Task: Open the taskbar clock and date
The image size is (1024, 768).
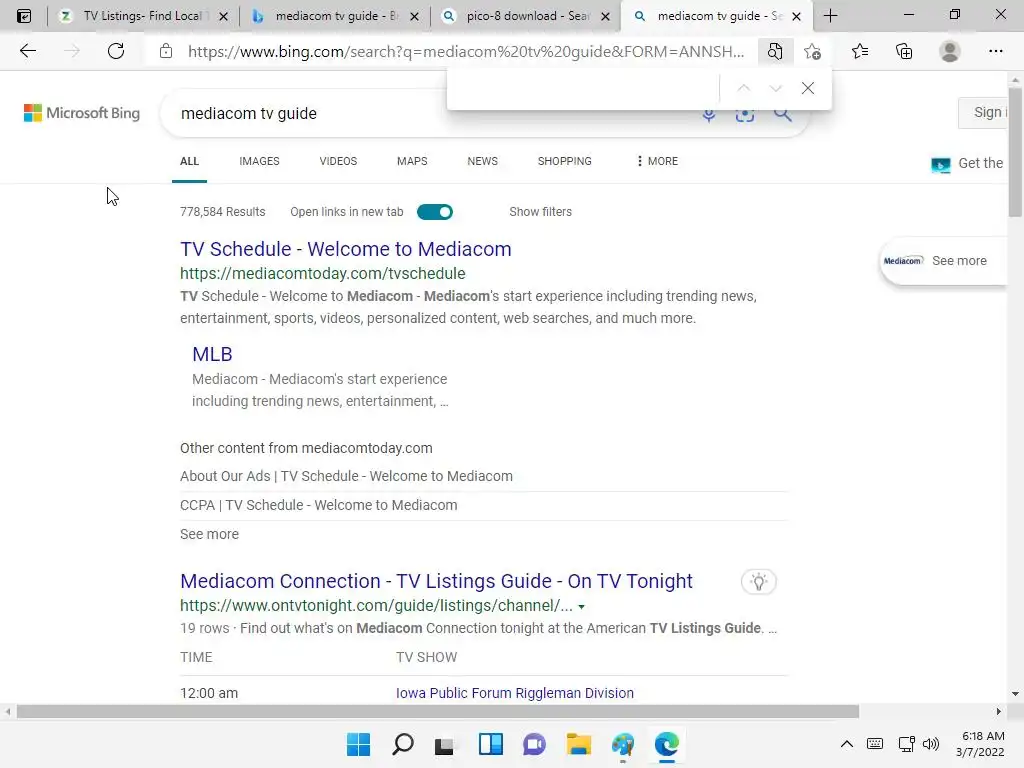Action: 980,744
